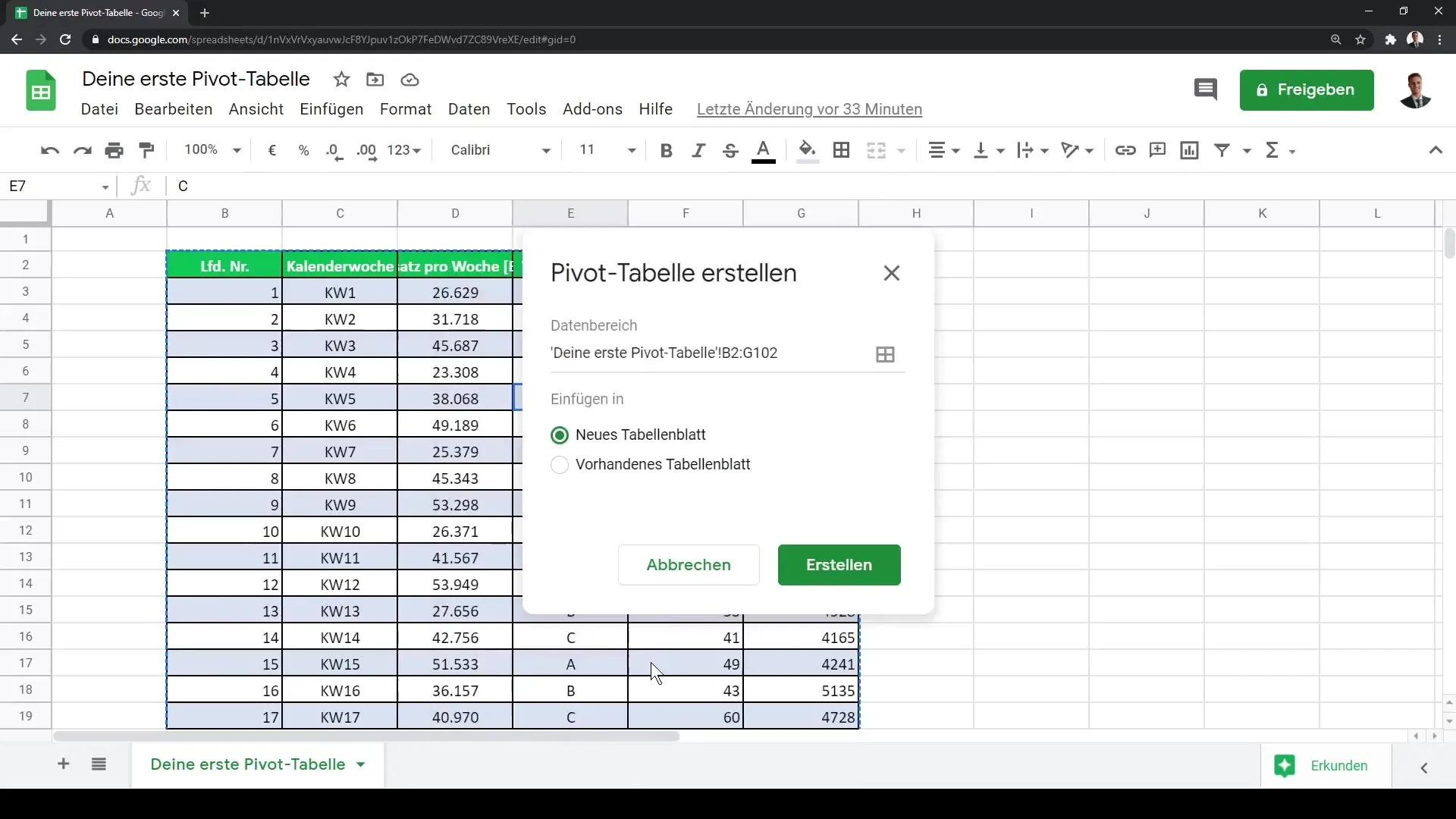The height and width of the screenshot is (819, 1456).
Task: Open the font name dropdown 'Calibri'
Action: point(500,150)
